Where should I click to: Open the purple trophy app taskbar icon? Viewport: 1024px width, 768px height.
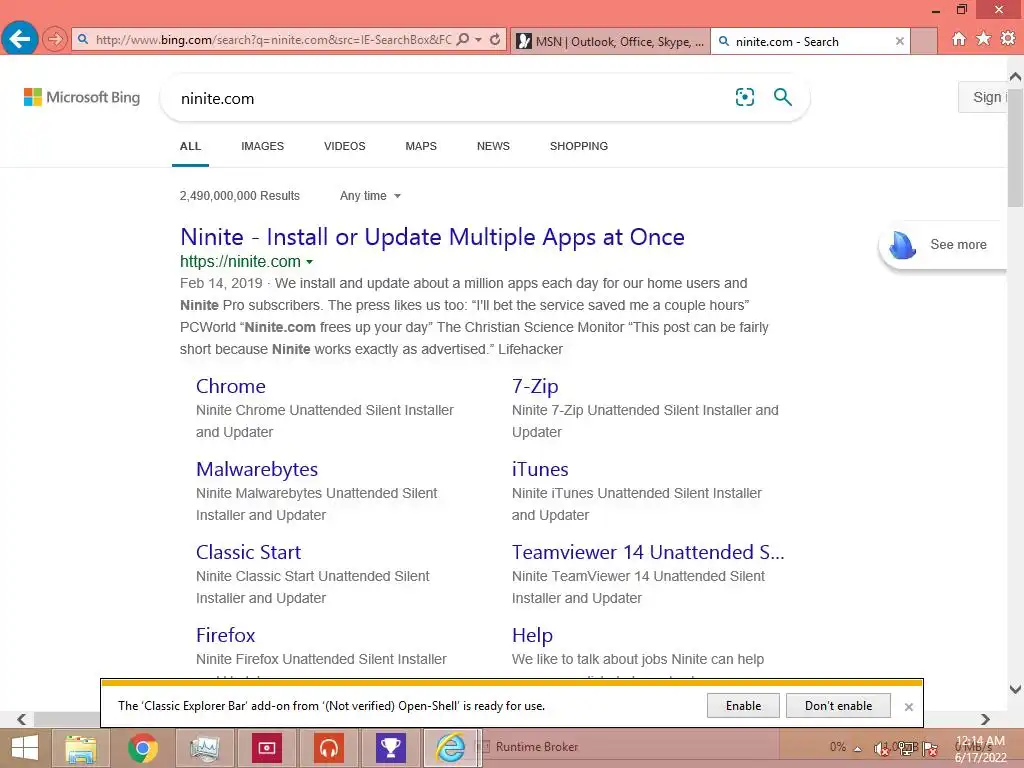[x=391, y=748]
